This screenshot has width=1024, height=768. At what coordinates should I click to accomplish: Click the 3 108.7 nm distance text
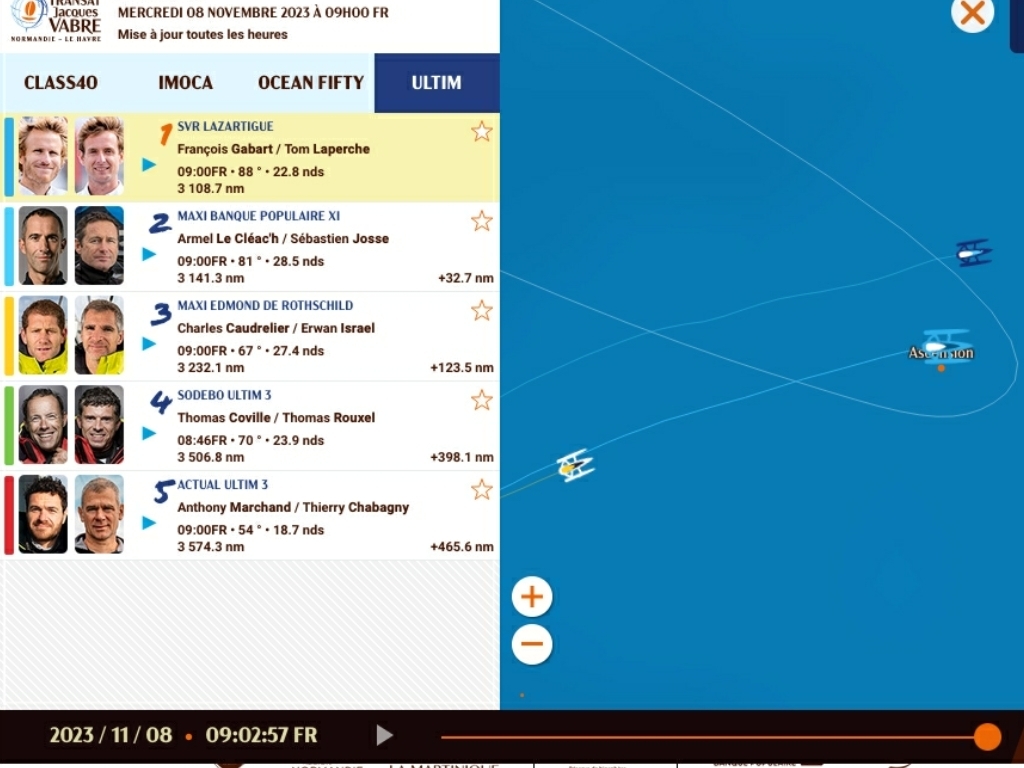[211, 189]
